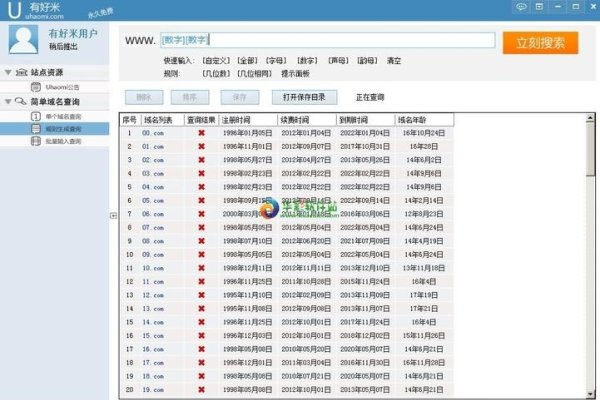Apply the [几位相同] rule
Viewport: 600px width, 400px height.
(254, 73)
